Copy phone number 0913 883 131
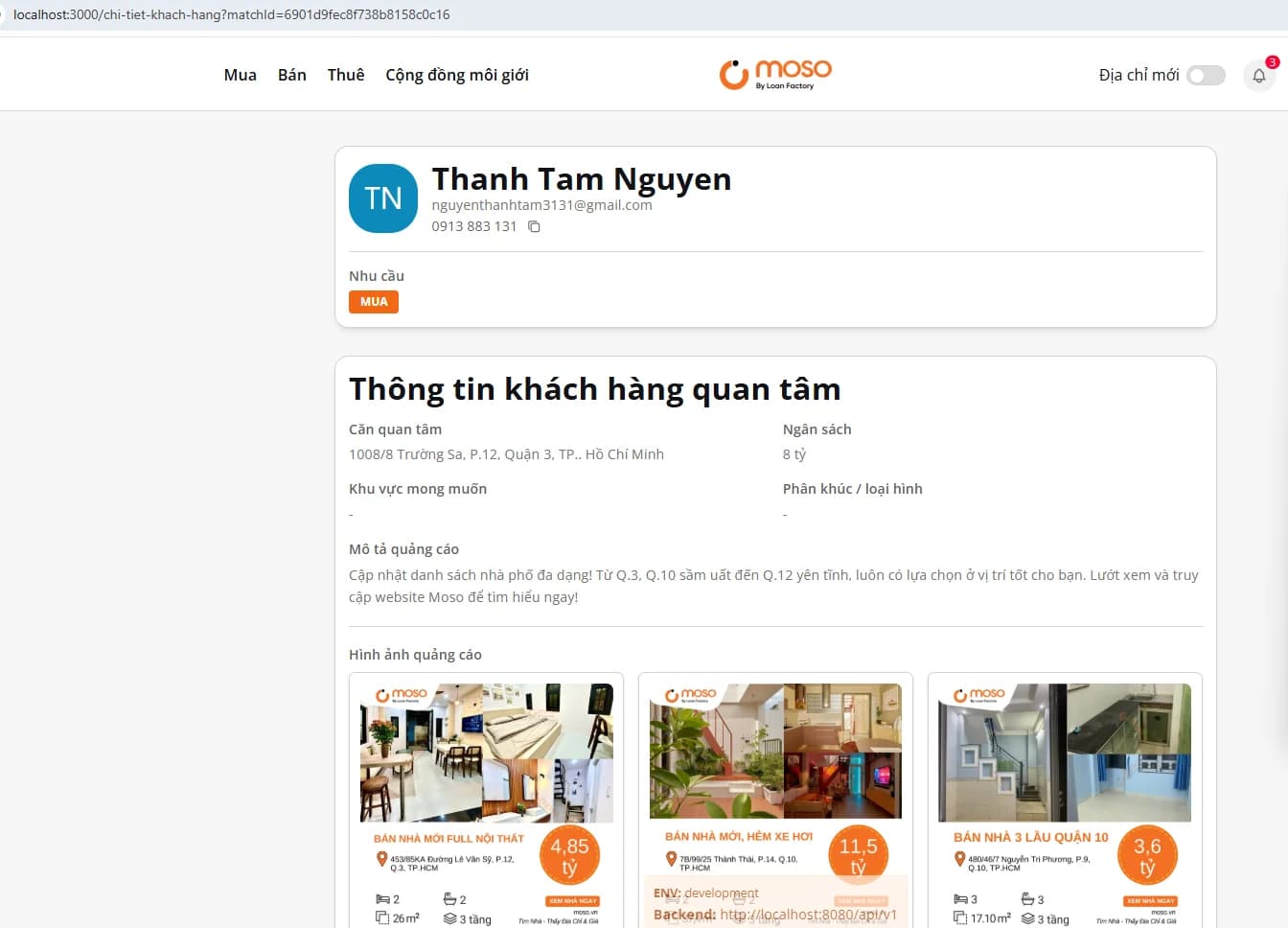This screenshot has height=928, width=1288. 534,227
